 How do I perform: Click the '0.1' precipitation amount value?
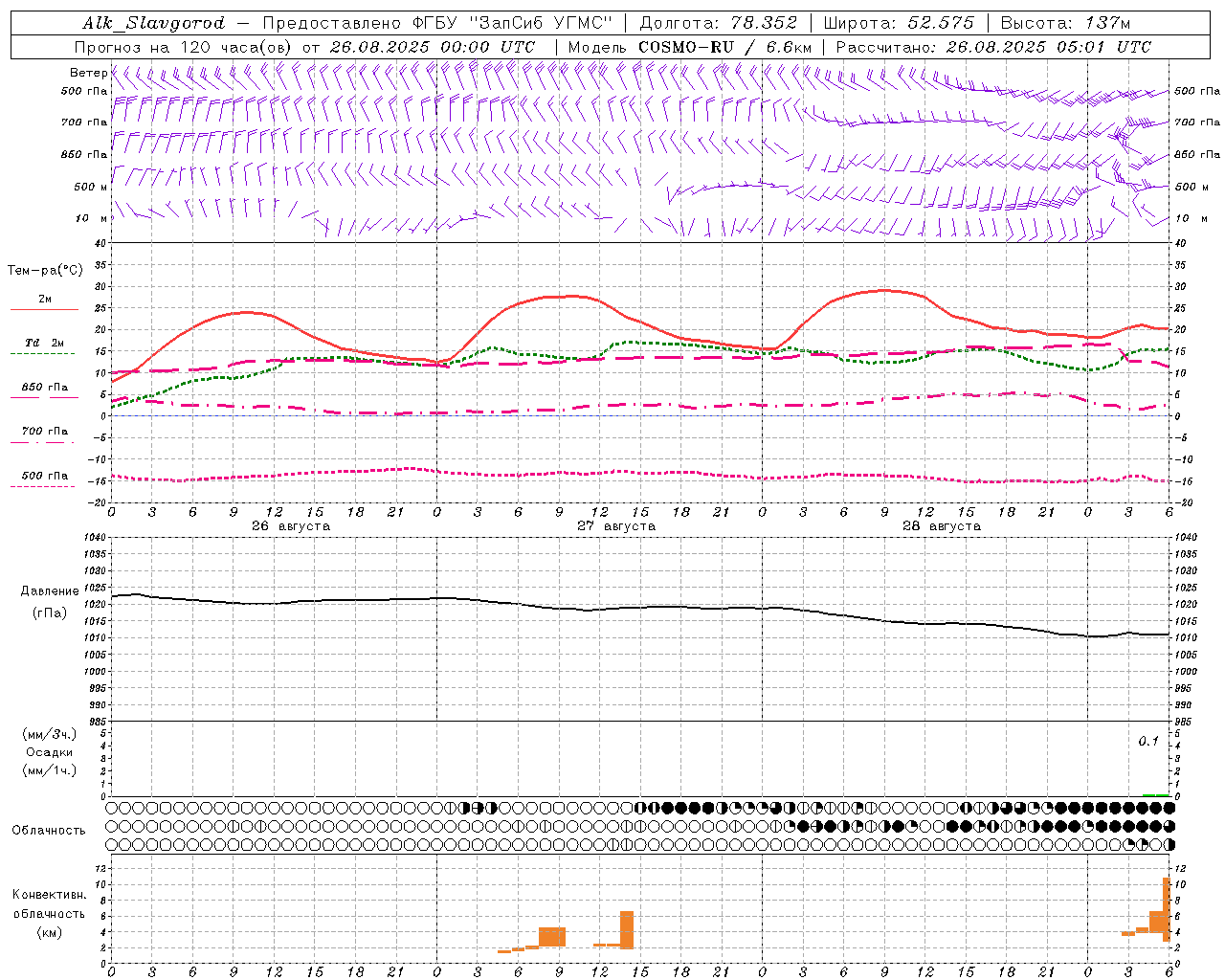[x=1148, y=742]
